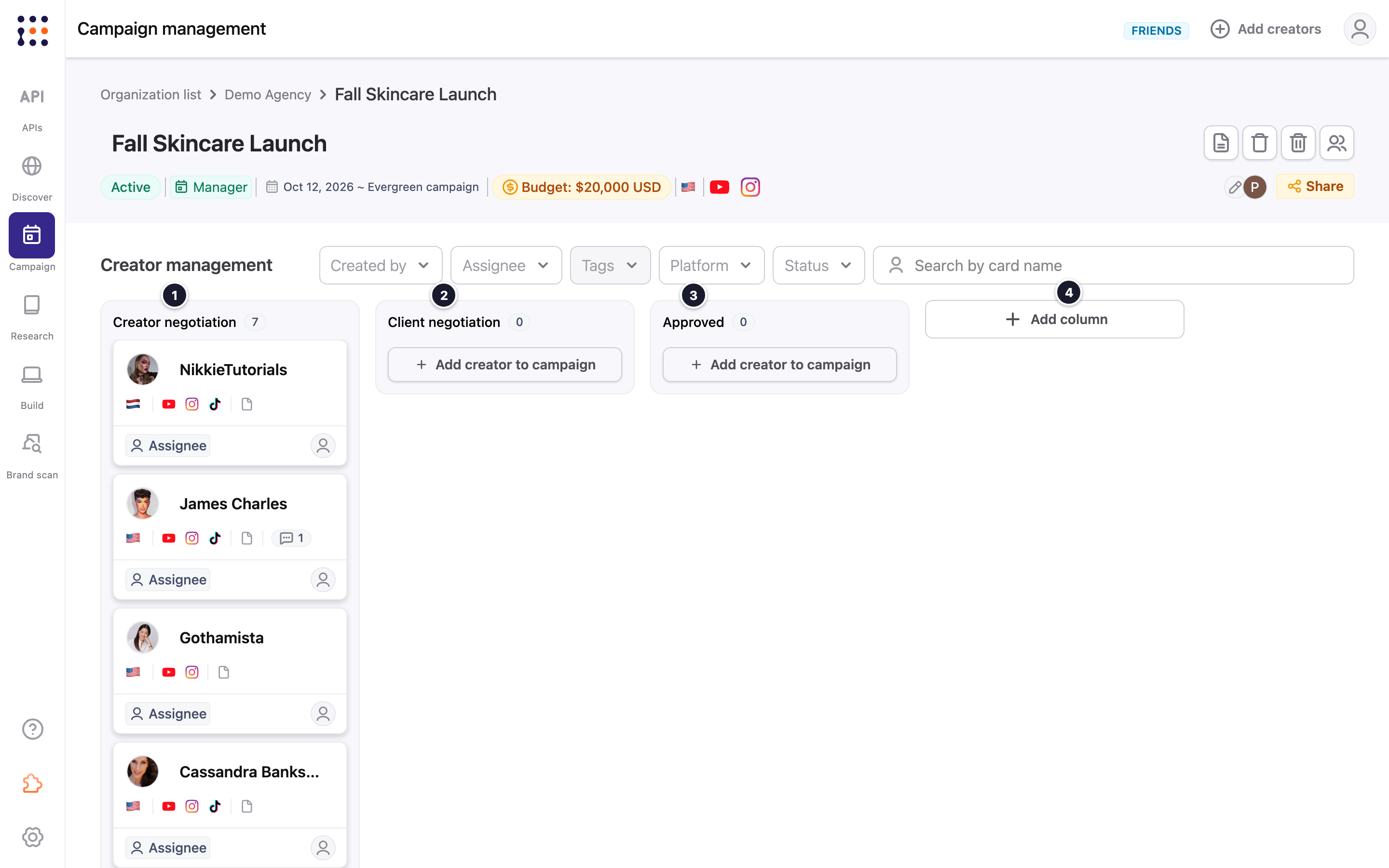The image size is (1389, 868).
Task: Click the team members icon button
Action: click(x=1337, y=143)
